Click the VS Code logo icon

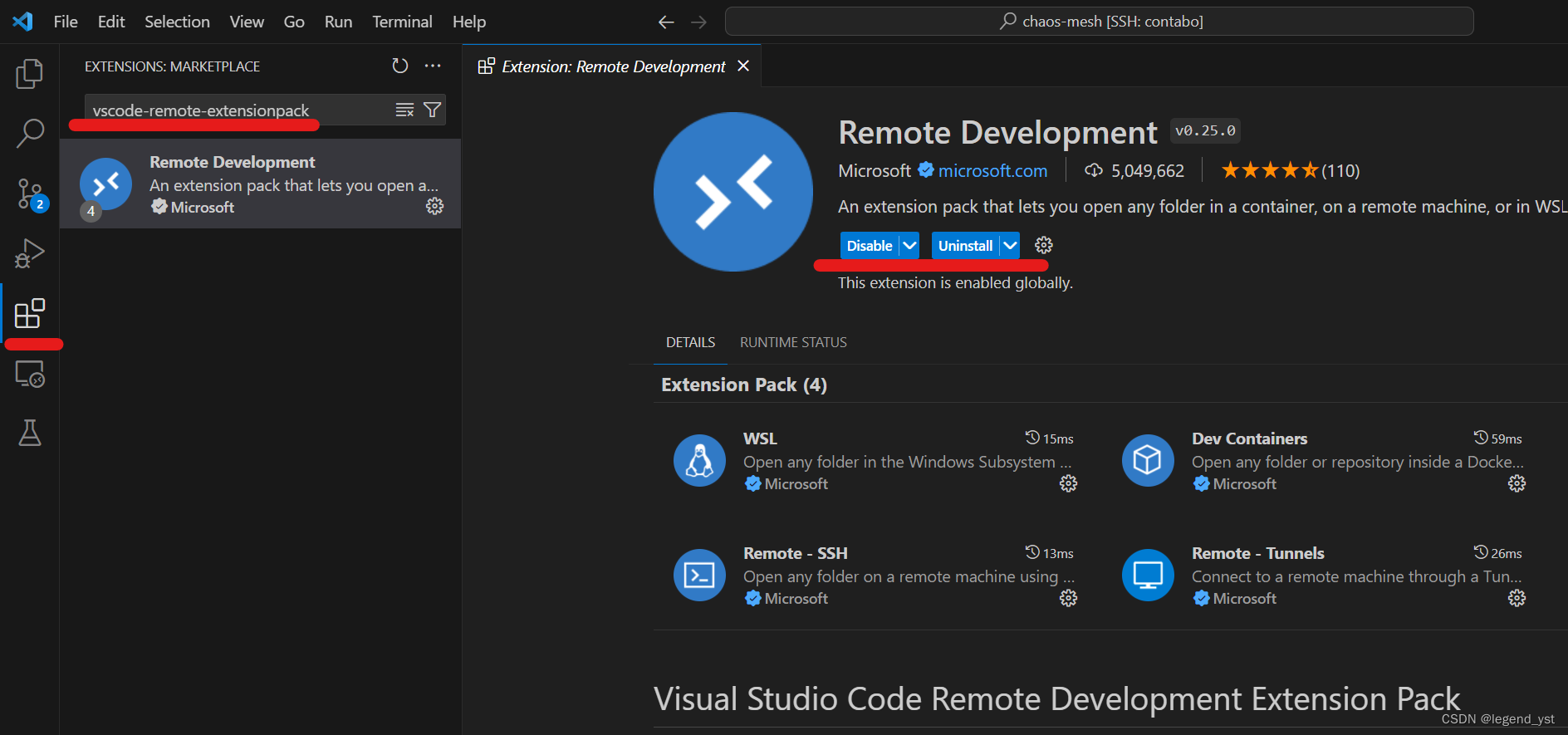coord(22,22)
